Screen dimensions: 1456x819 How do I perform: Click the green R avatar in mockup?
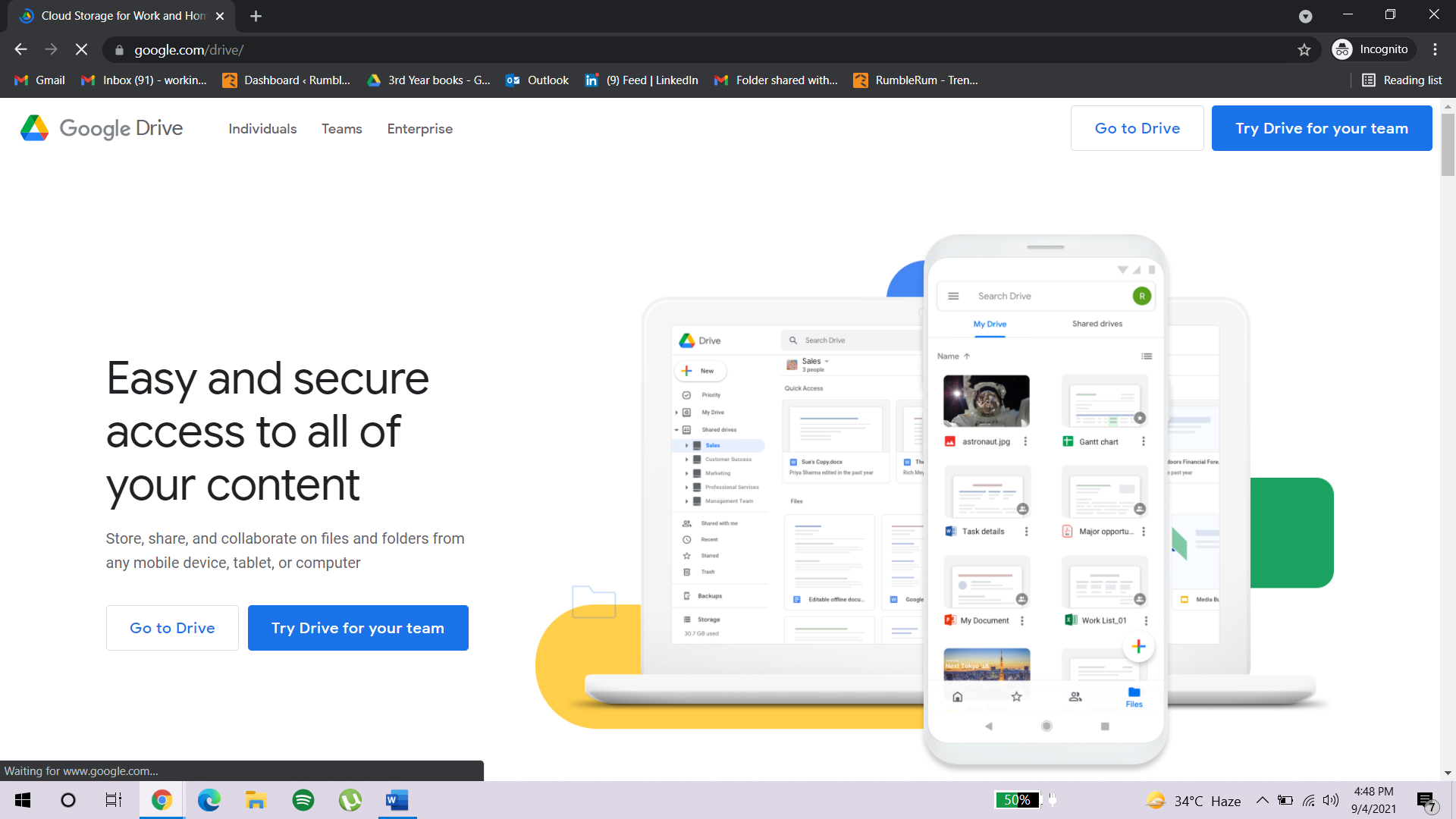[1141, 297]
